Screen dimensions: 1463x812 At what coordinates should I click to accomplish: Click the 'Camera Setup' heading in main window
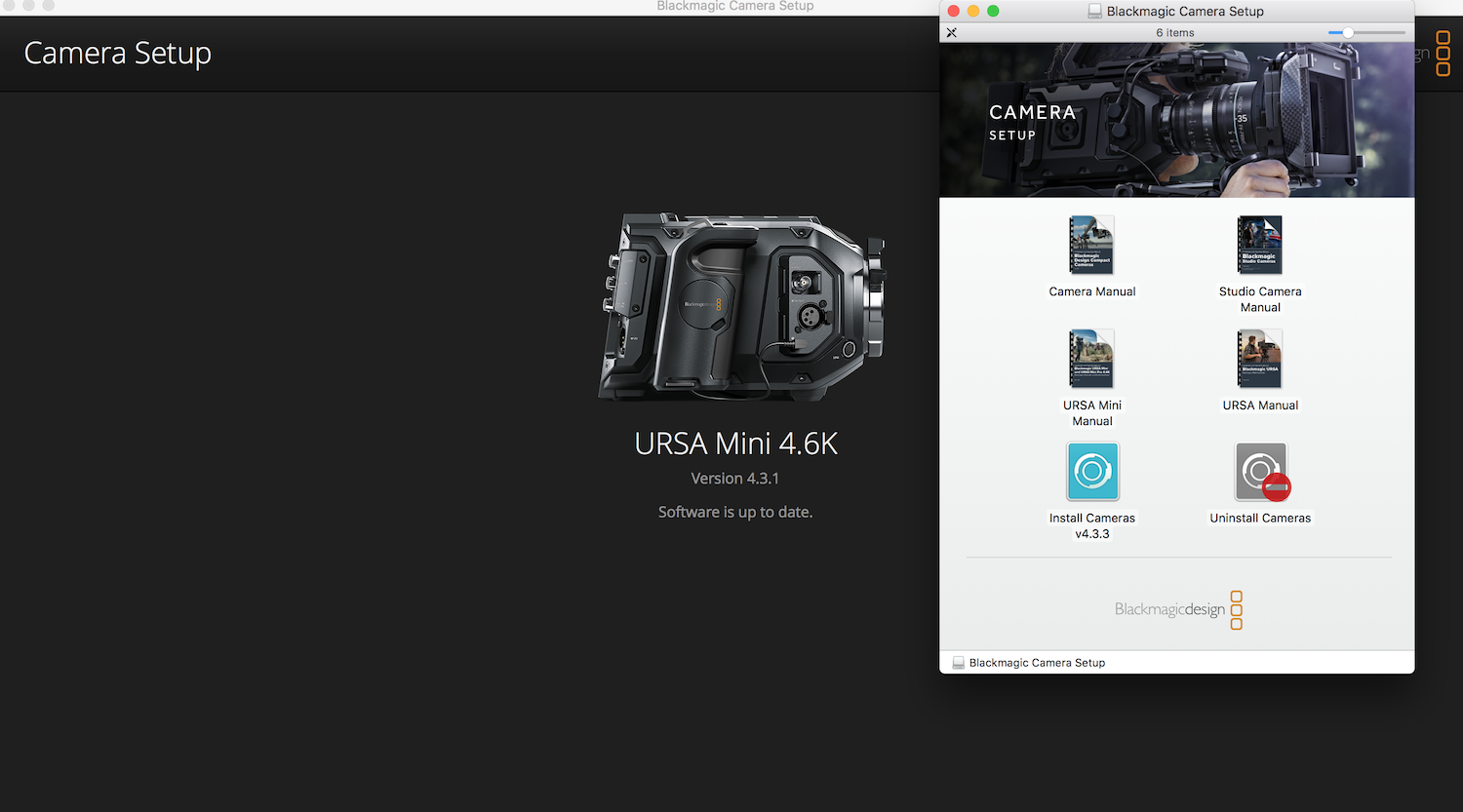(117, 54)
